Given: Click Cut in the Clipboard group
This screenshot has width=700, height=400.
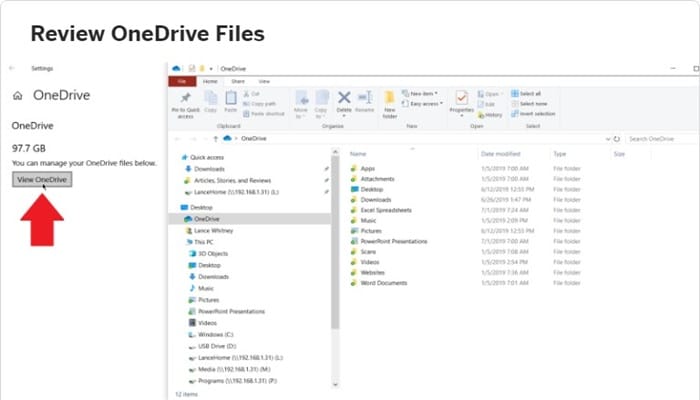Looking at the screenshot, I should (252, 94).
